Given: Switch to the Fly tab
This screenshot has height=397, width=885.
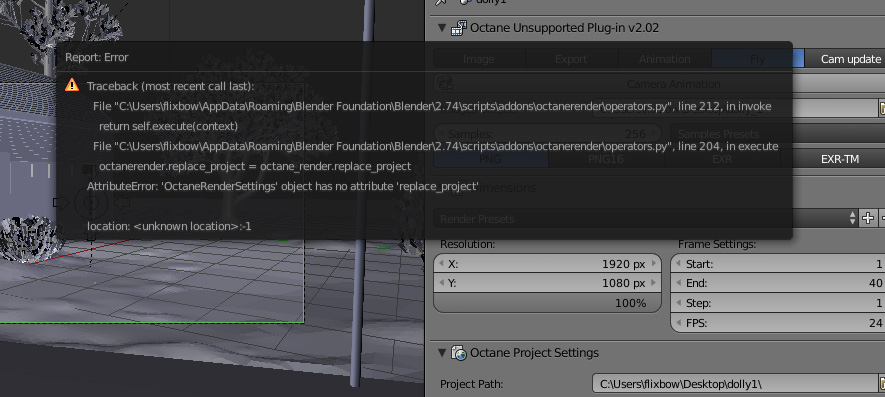Looking at the screenshot, I should coord(757,59).
